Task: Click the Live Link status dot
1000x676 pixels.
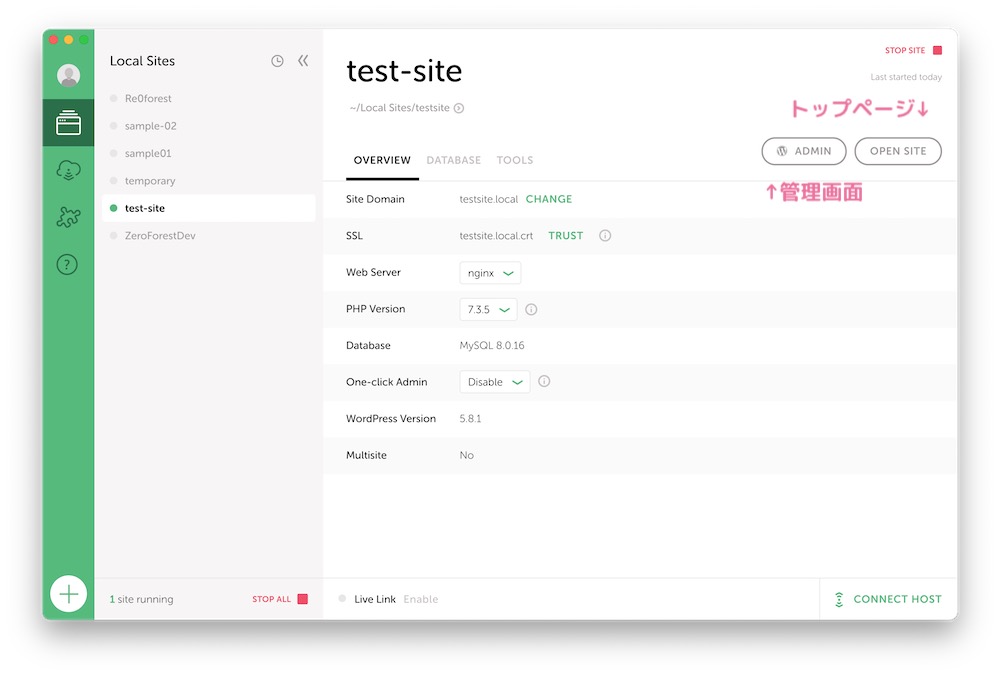Action: pyautogui.click(x=342, y=599)
